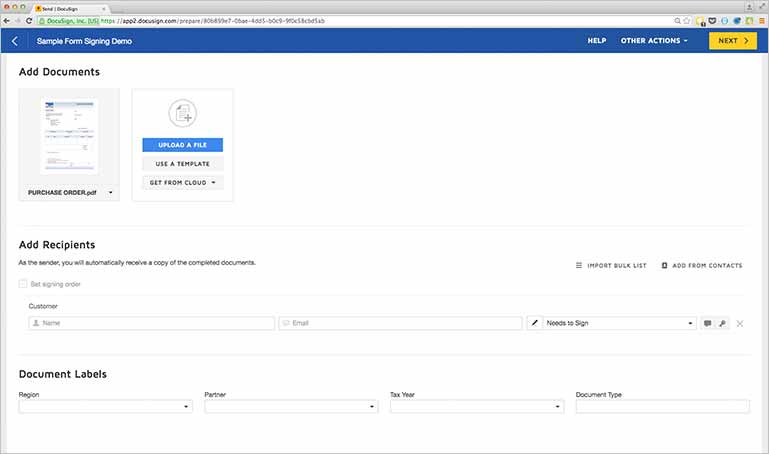Click the Add From Contacts link

[702, 266]
